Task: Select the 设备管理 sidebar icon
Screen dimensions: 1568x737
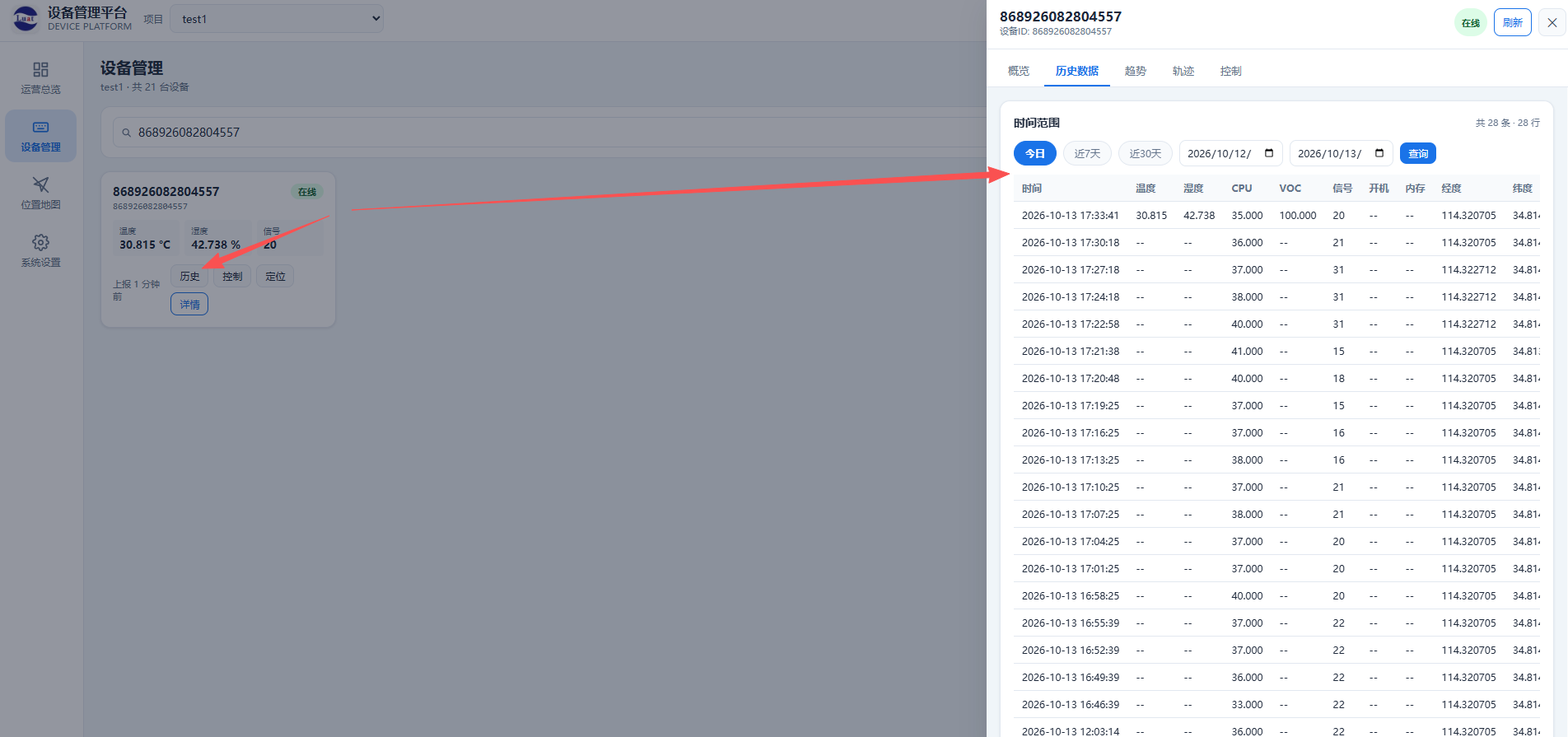Action: point(40,128)
